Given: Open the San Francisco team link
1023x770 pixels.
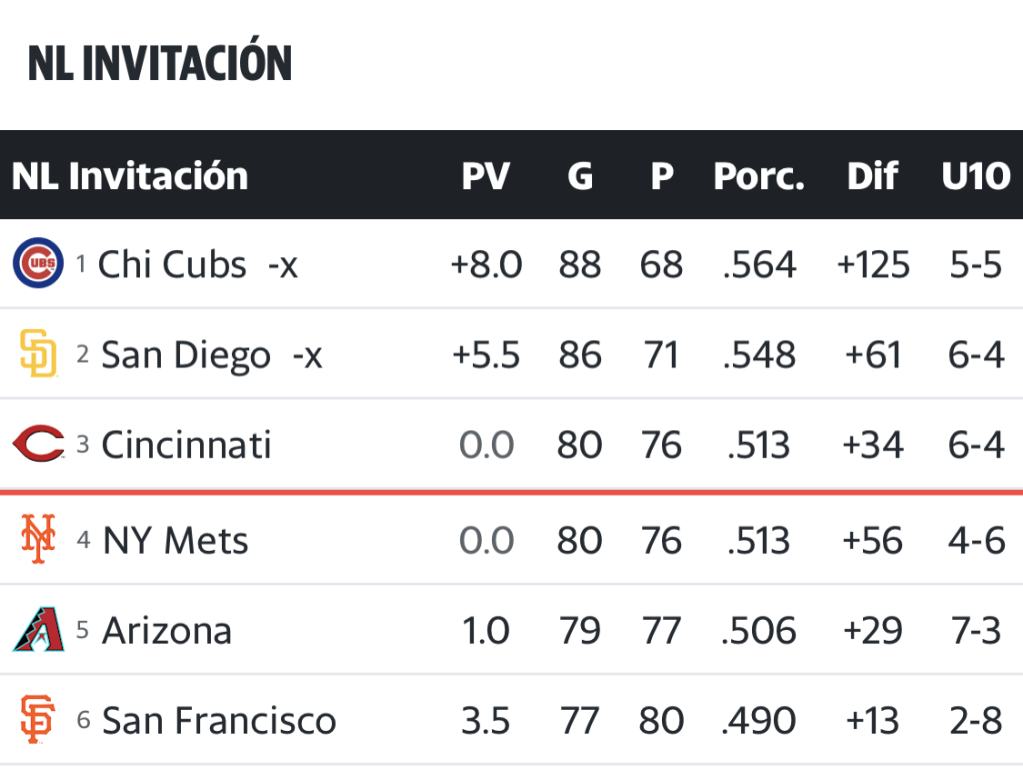Looking at the screenshot, I should (x=219, y=720).
